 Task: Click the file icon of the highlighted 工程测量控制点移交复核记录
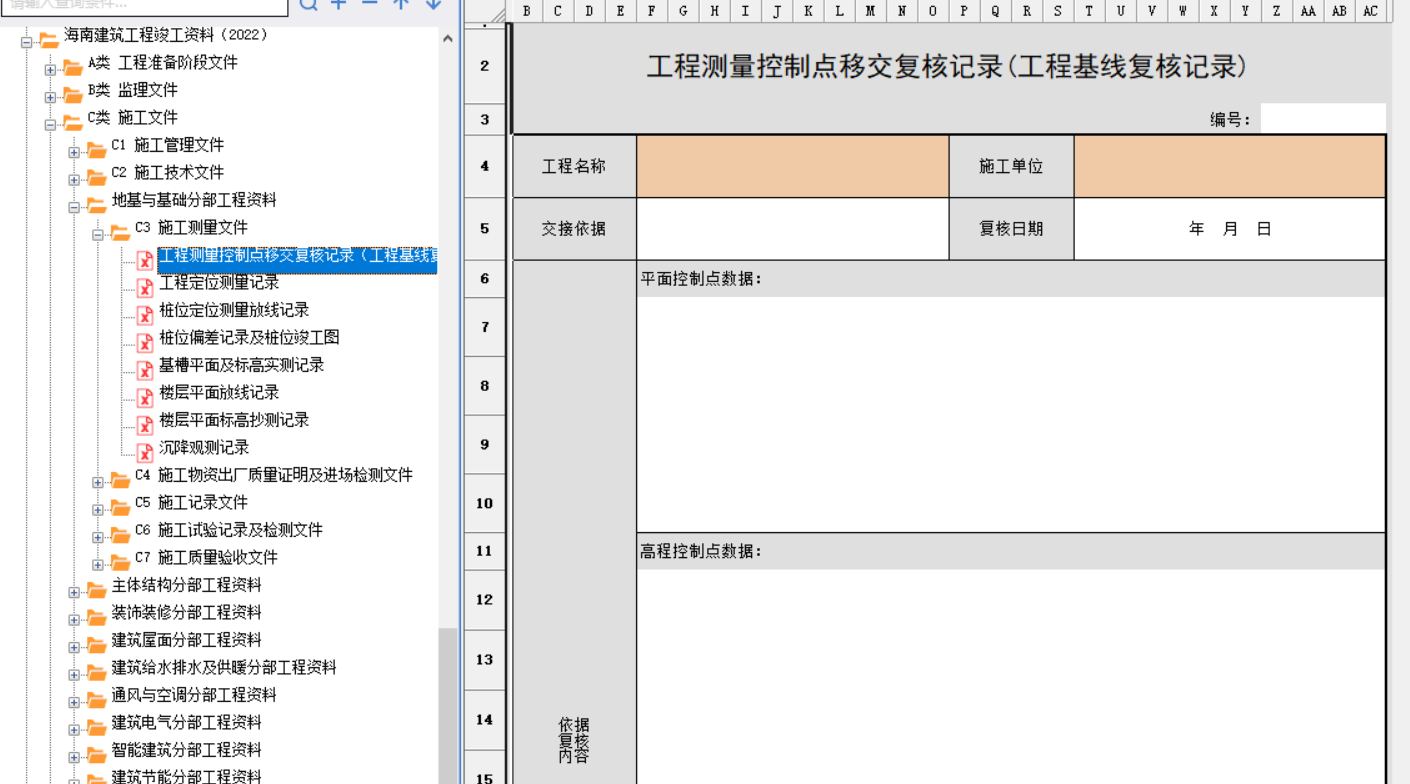145,260
